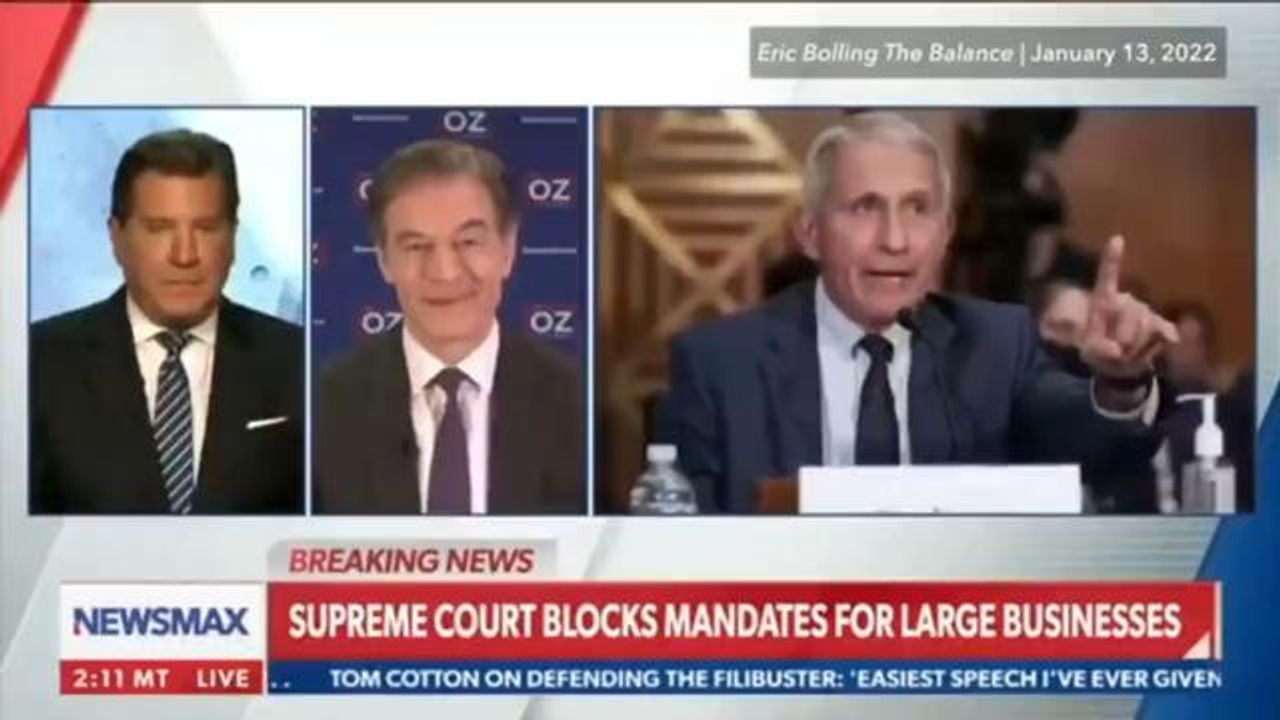Click the Tom Cotton filibuster ticker text
1280x720 pixels.
(x=775, y=679)
